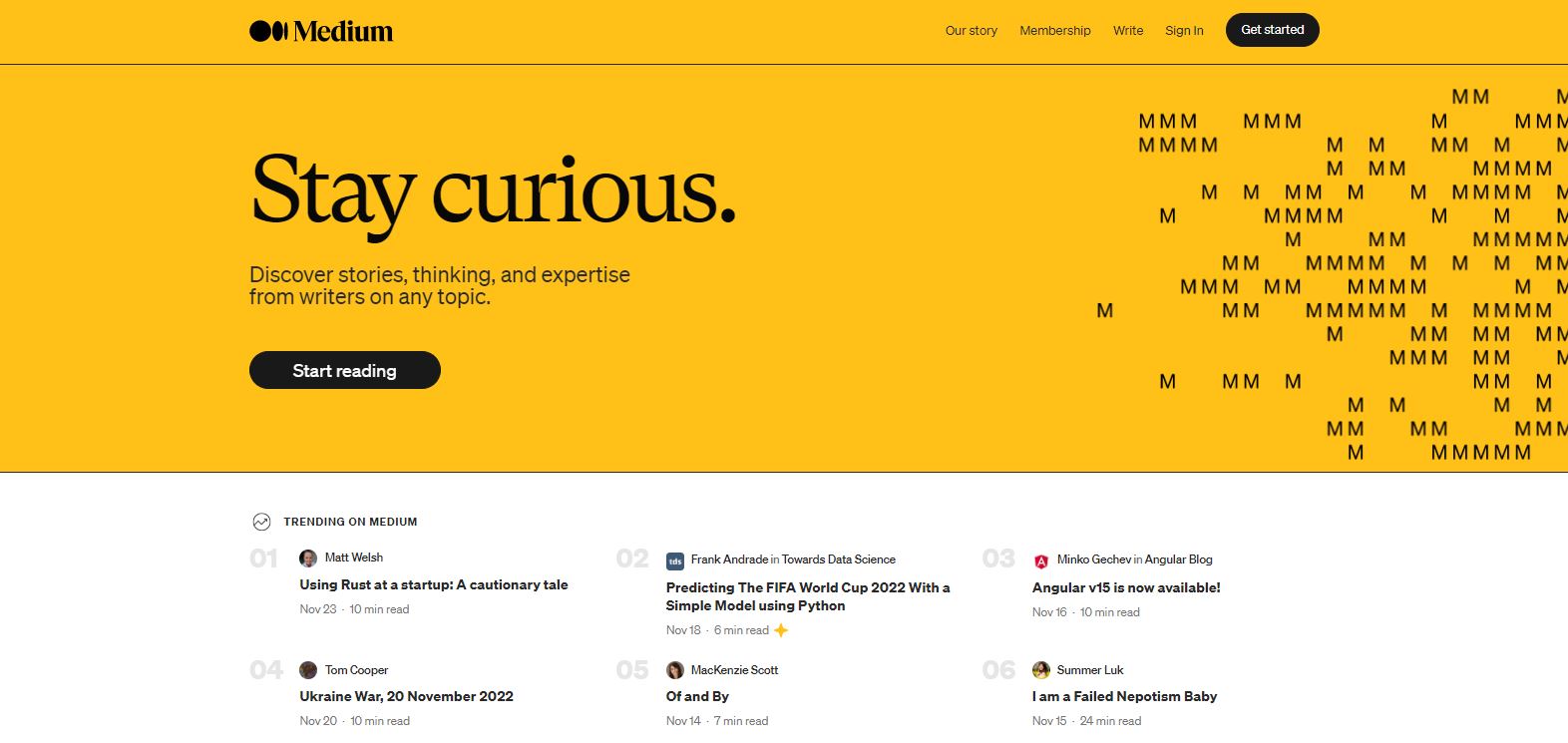The height and width of the screenshot is (743, 1568).
Task: Click the 'Nov 15' date on Nepotism Baby story
Action: (x=1049, y=721)
